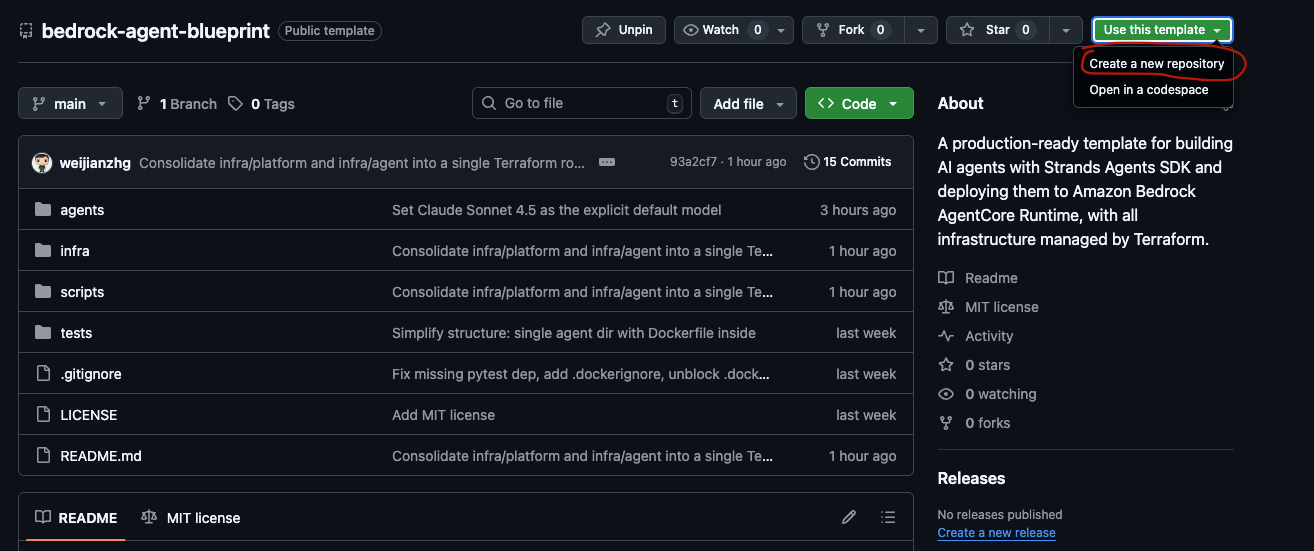
Task: Open the agents folder
Action: 82,210
